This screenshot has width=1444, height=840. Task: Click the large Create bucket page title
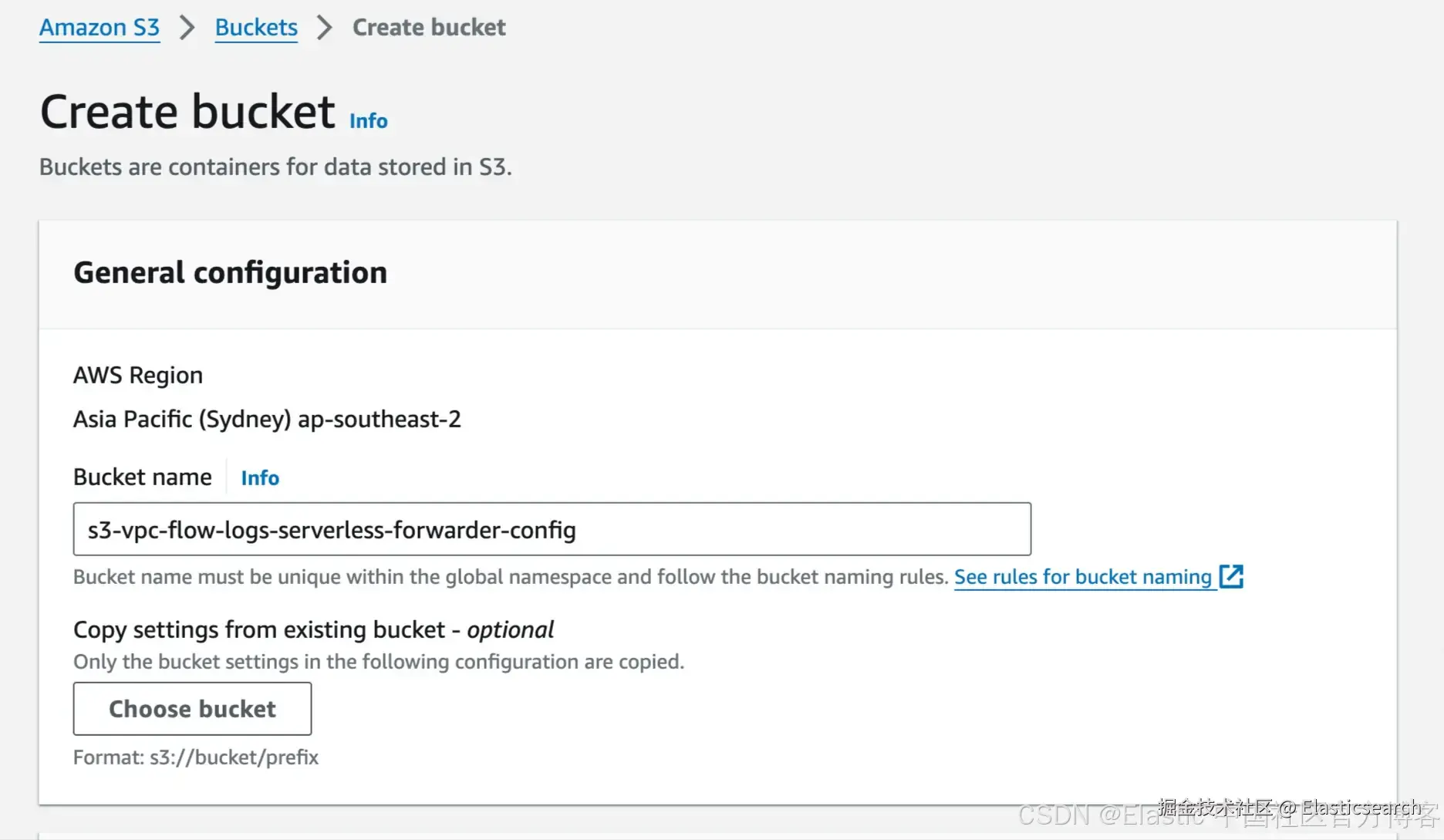point(187,112)
